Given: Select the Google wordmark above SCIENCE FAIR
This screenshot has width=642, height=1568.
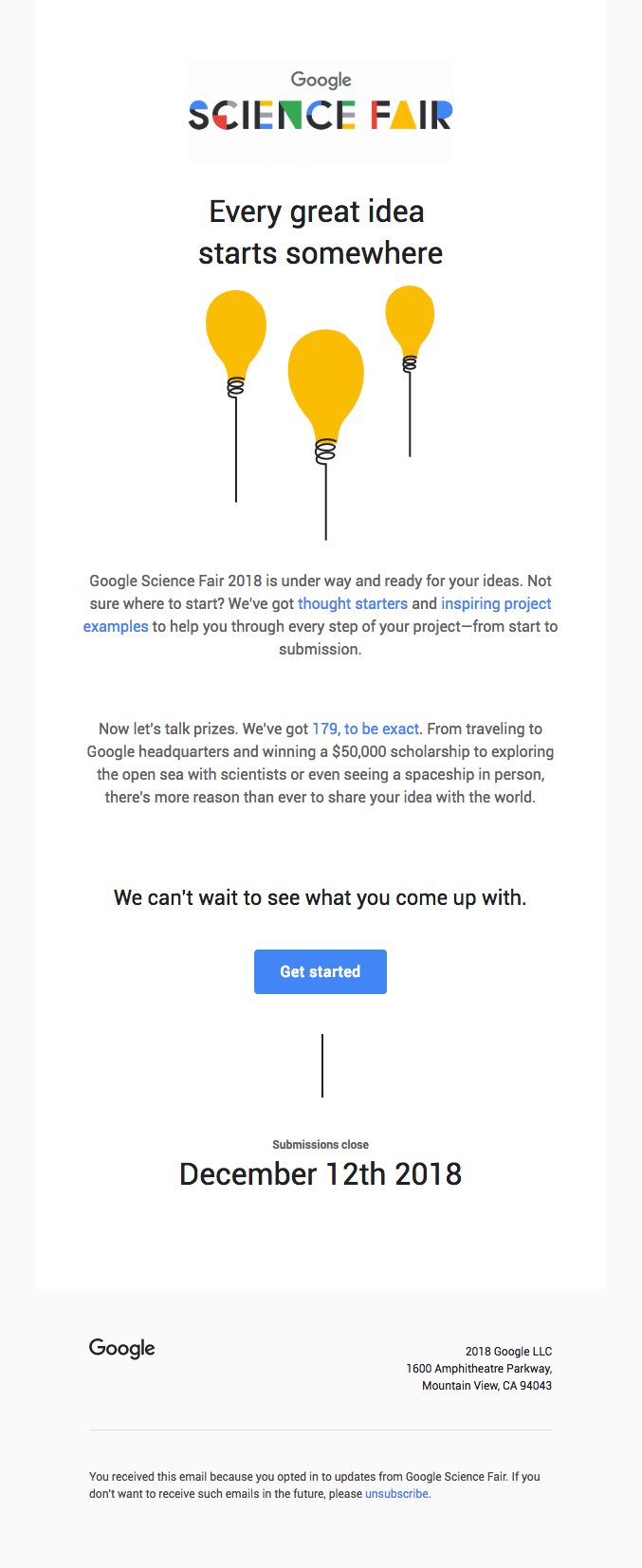Looking at the screenshot, I should point(321,80).
